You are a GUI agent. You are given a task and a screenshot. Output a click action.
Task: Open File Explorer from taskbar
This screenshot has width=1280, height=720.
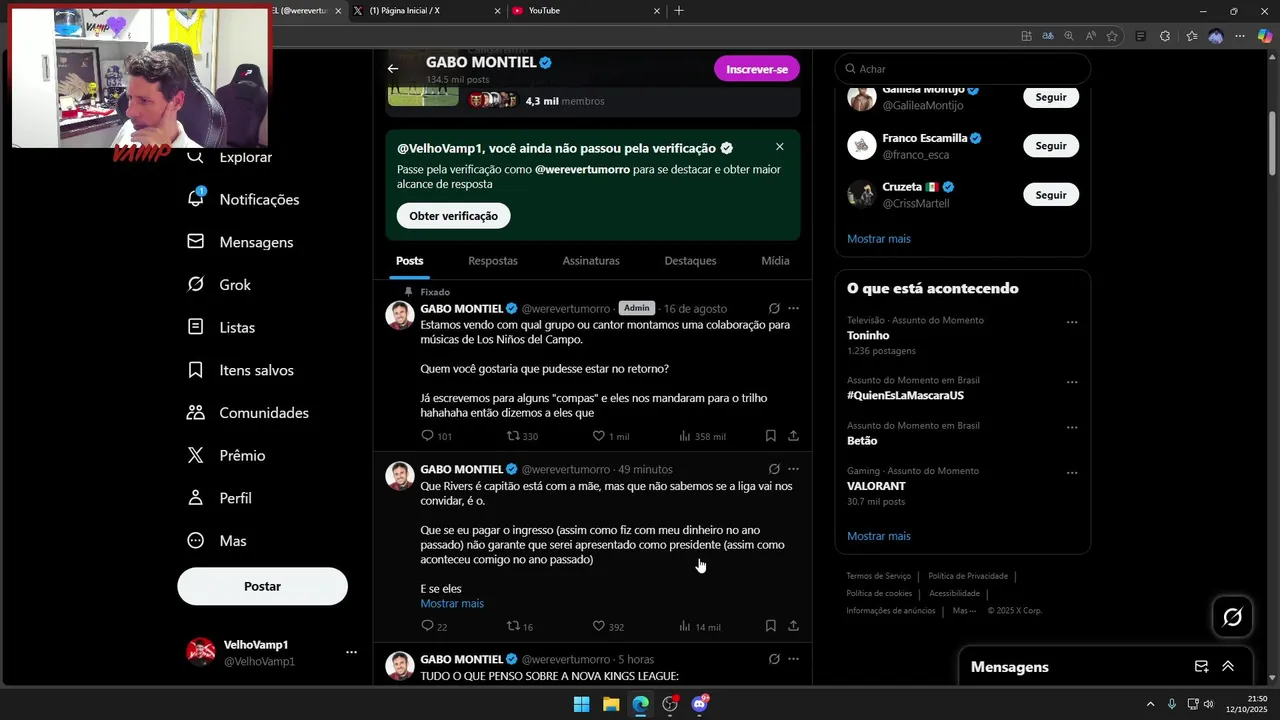click(x=611, y=704)
